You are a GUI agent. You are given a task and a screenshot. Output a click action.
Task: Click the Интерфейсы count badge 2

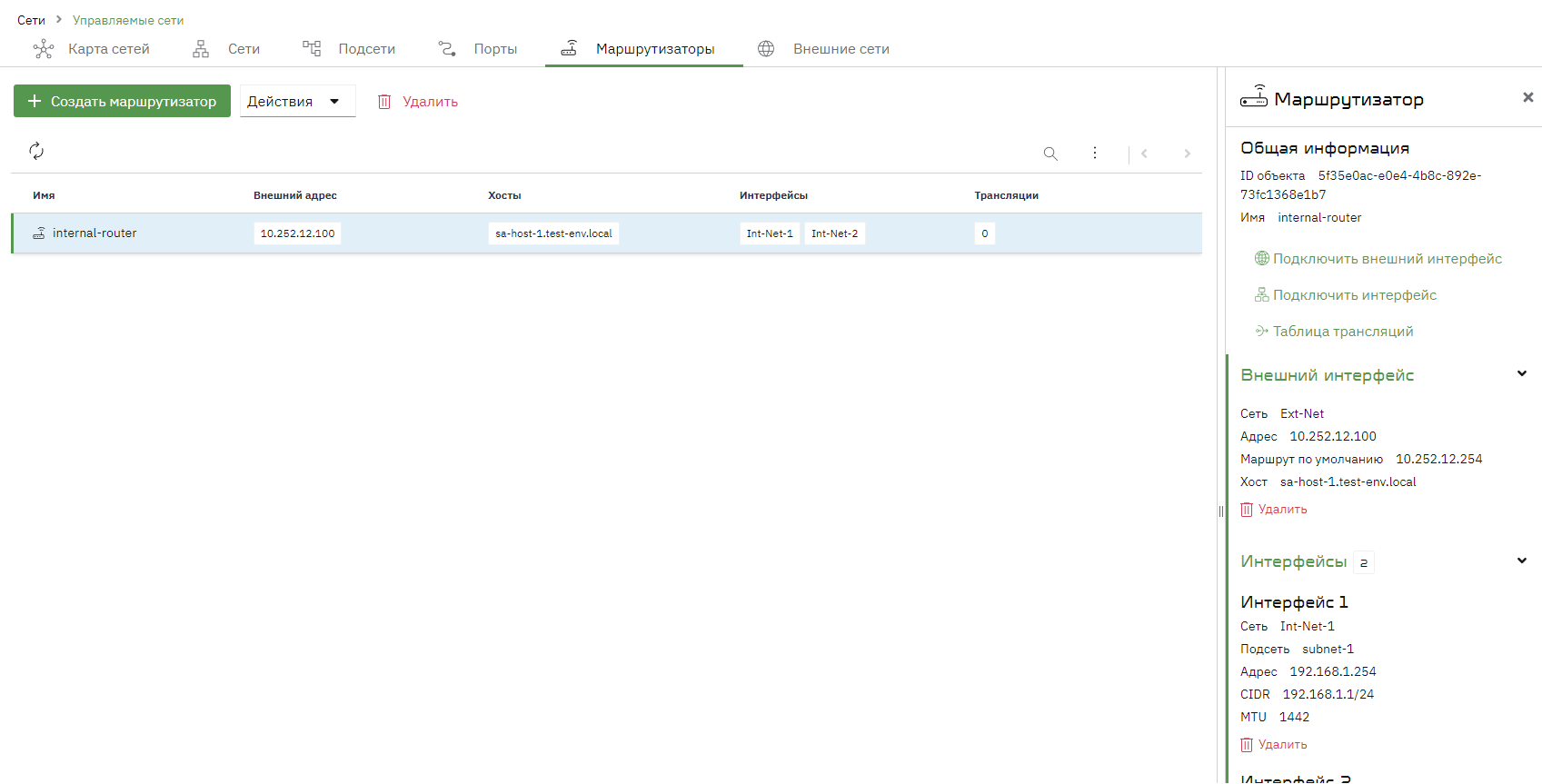[x=1364, y=563]
